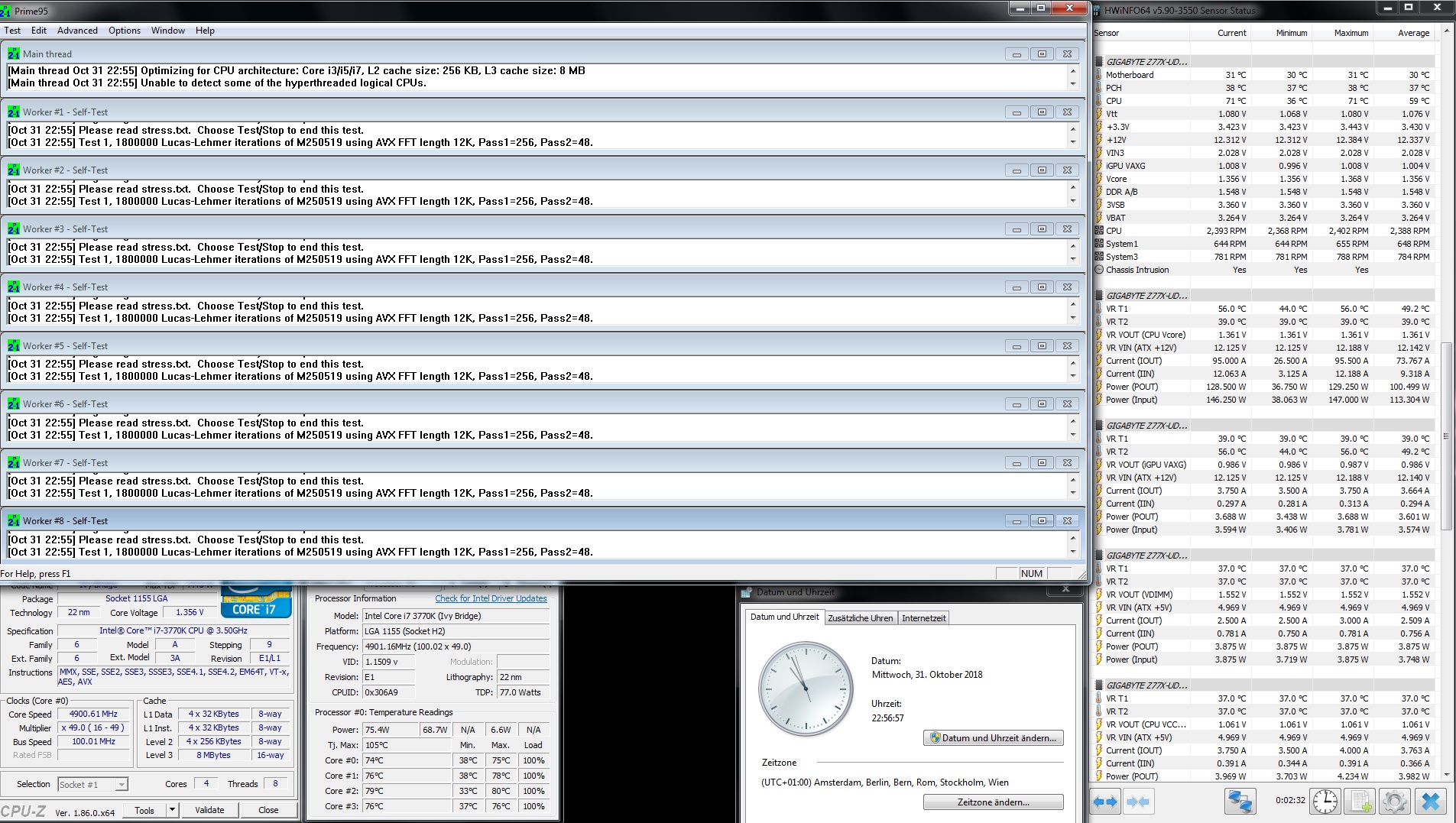This screenshot has height=823, width=1456.
Task: Select the Vcore row in HWiNFO sensor list
Action: (x=1264, y=179)
